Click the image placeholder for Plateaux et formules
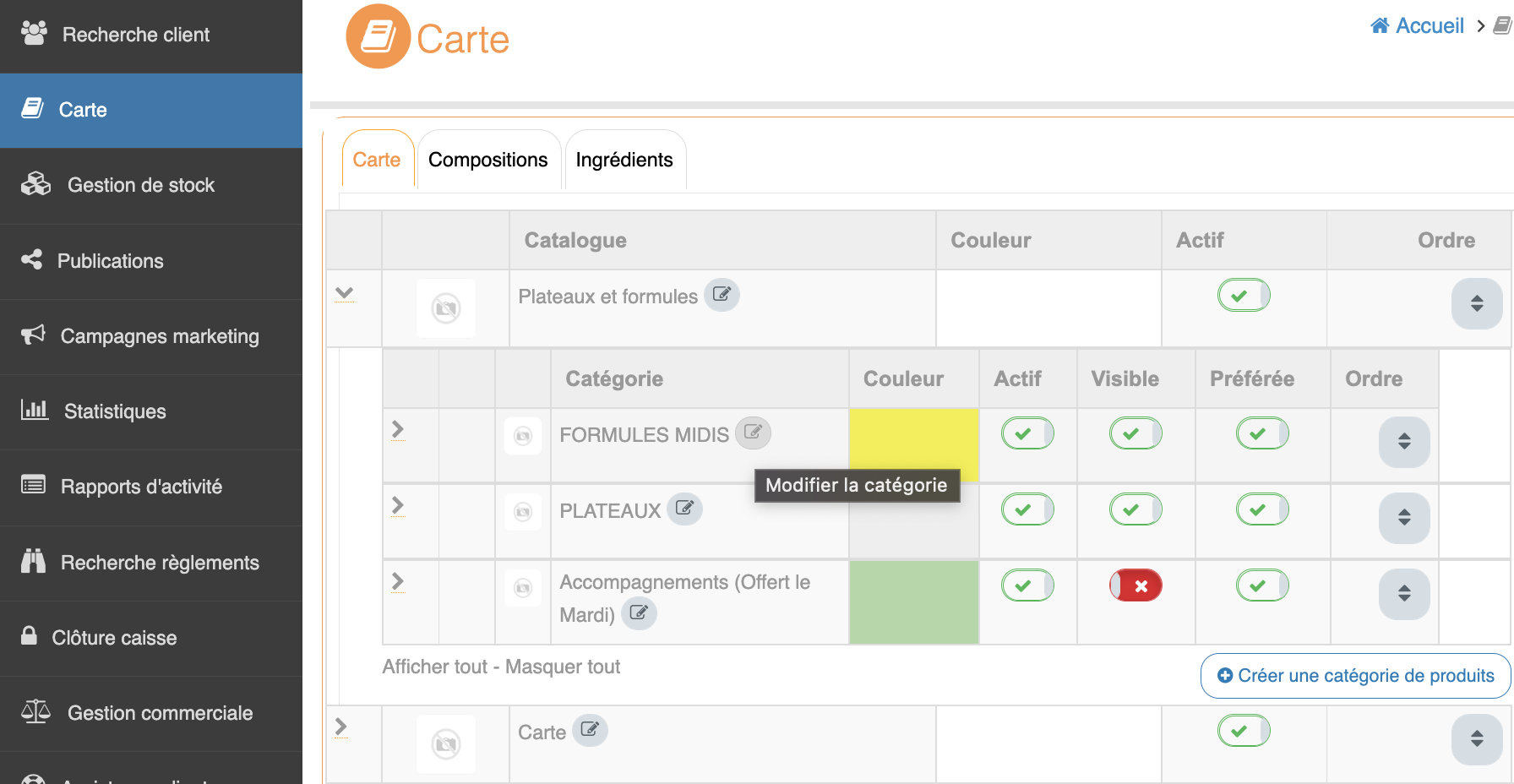The height and width of the screenshot is (784, 1514). [446, 308]
